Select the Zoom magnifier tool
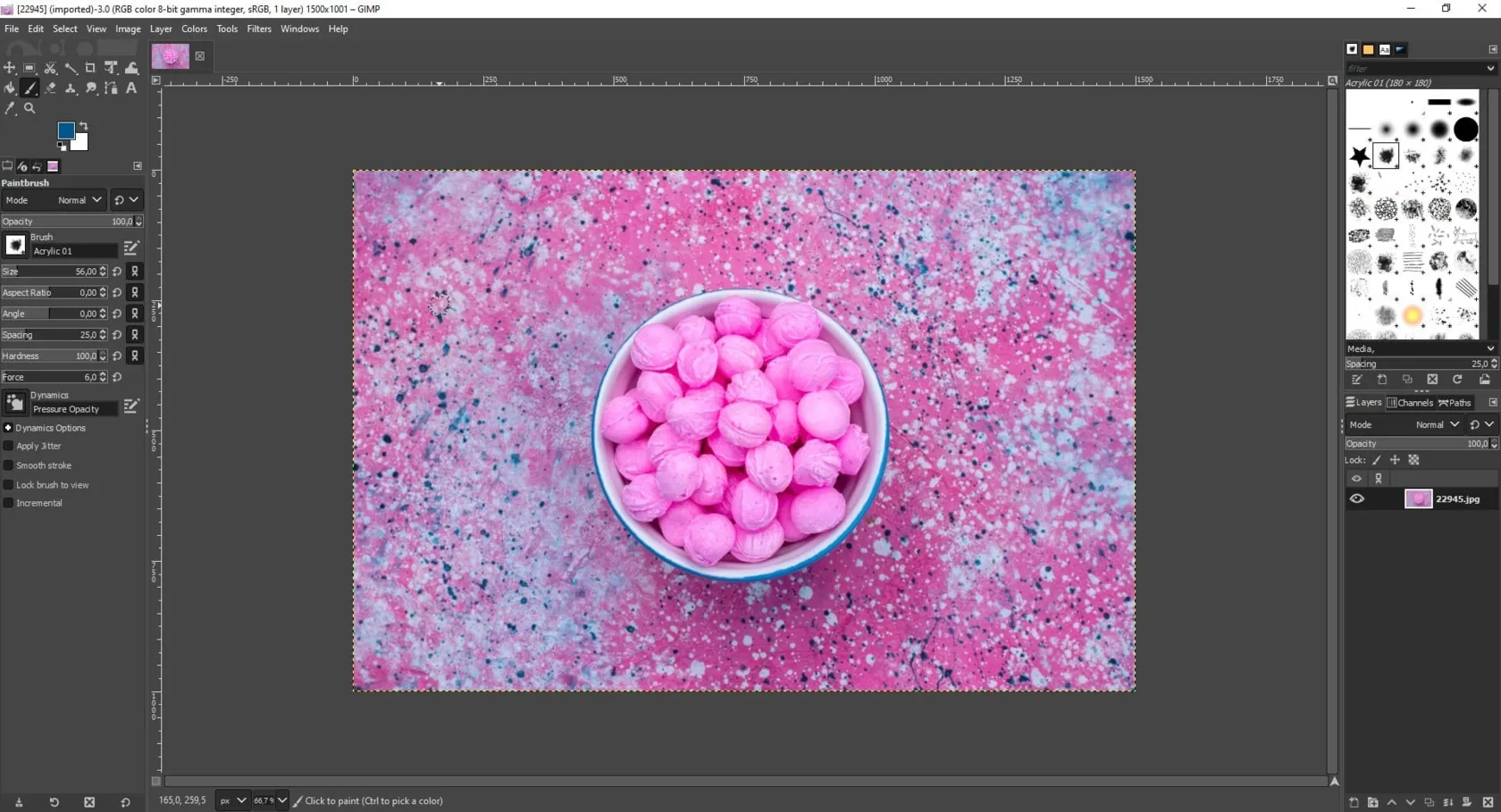This screenshot has height=812, width=1501. pos(29,108)
